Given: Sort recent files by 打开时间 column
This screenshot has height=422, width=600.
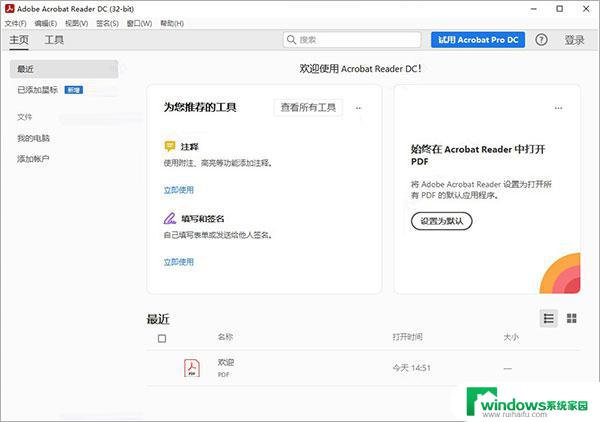Looking at the screenshot, I should point(408,337).
